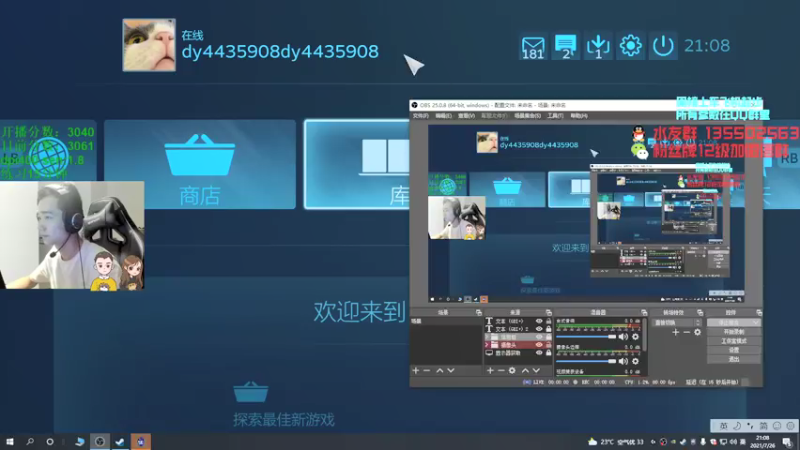
Task: Click the Steam power button icon
Action: [x=663, y=46]
